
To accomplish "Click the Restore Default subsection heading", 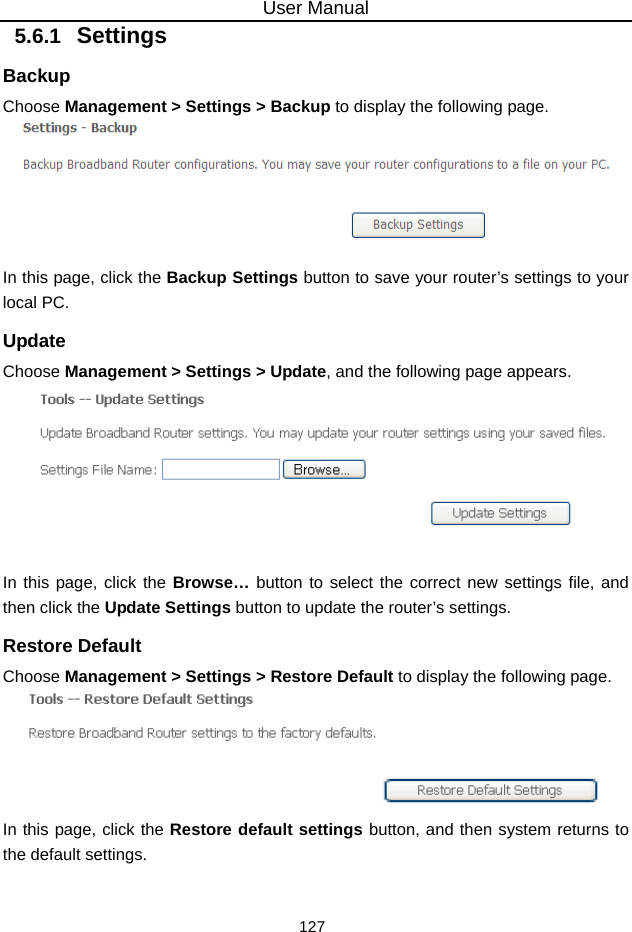I will click(x=72, y=646).
